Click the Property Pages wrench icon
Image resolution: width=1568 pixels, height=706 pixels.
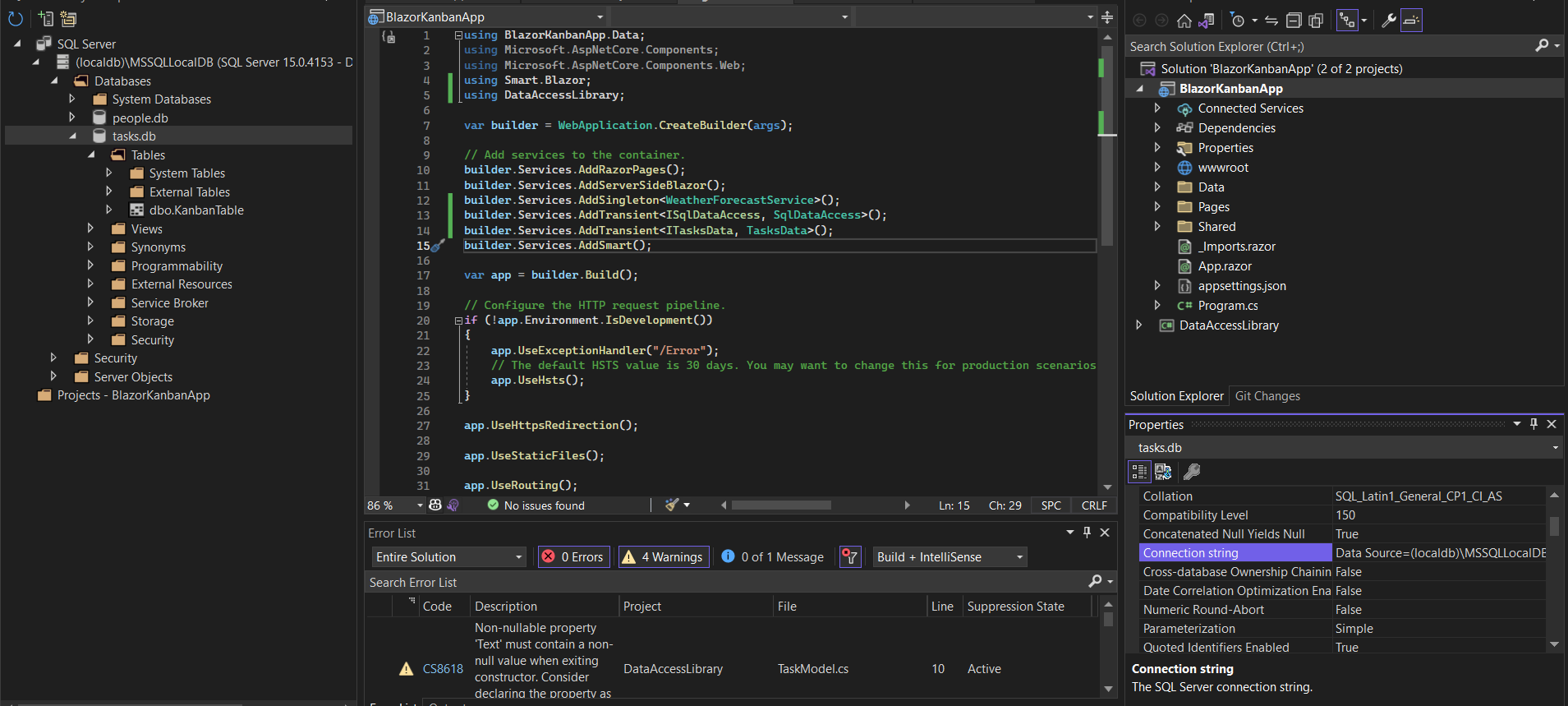(x=1192, y=472)
